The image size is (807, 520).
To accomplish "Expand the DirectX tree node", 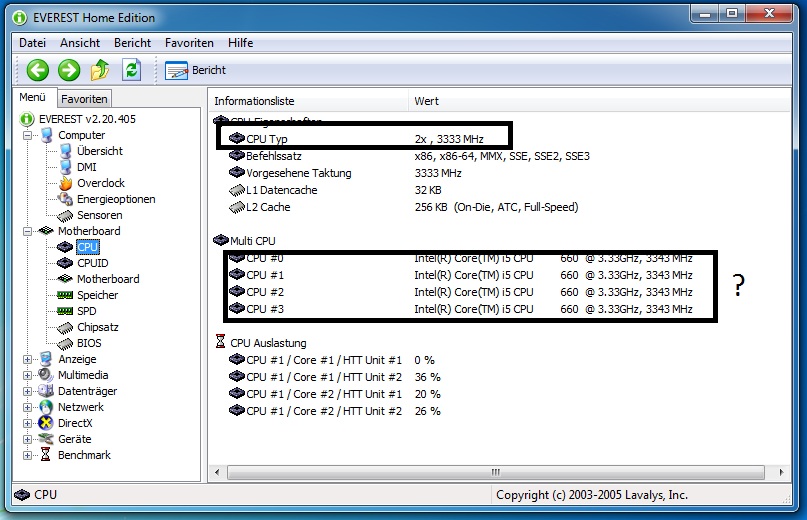I will point(28,423).
